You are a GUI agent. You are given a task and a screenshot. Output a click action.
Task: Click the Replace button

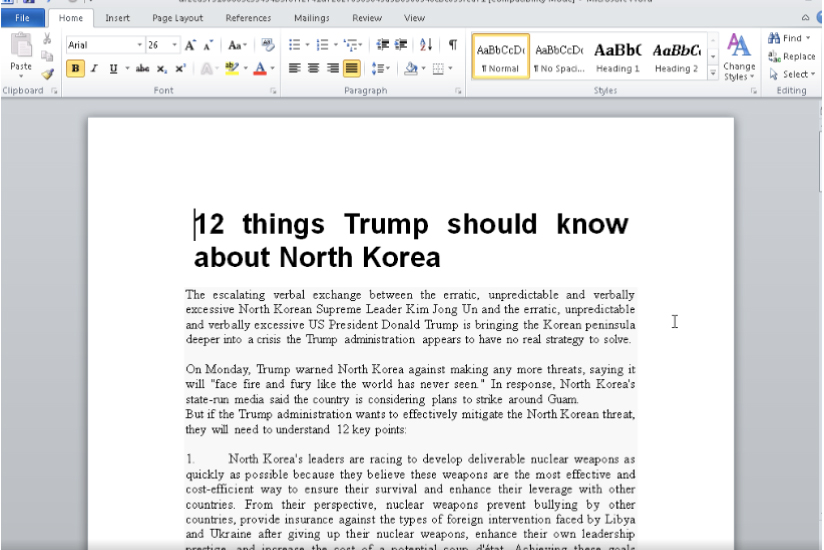tap(791, 56)
